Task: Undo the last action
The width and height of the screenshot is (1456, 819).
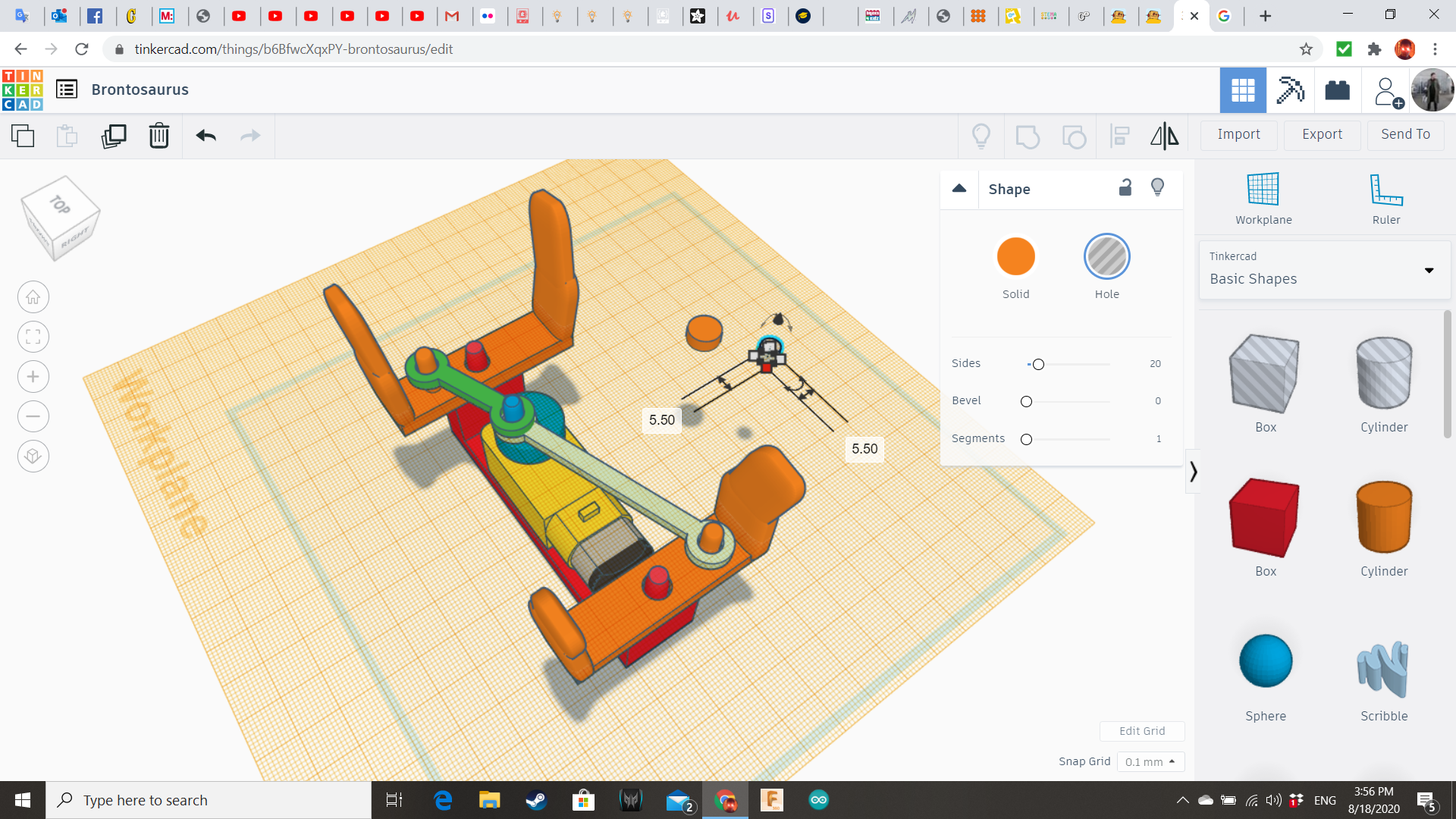Action: pos(206,136)
